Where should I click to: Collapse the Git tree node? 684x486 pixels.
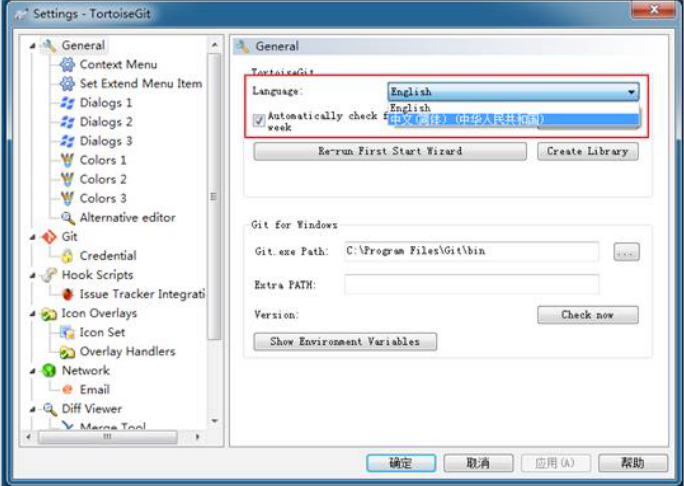(33, 237)
